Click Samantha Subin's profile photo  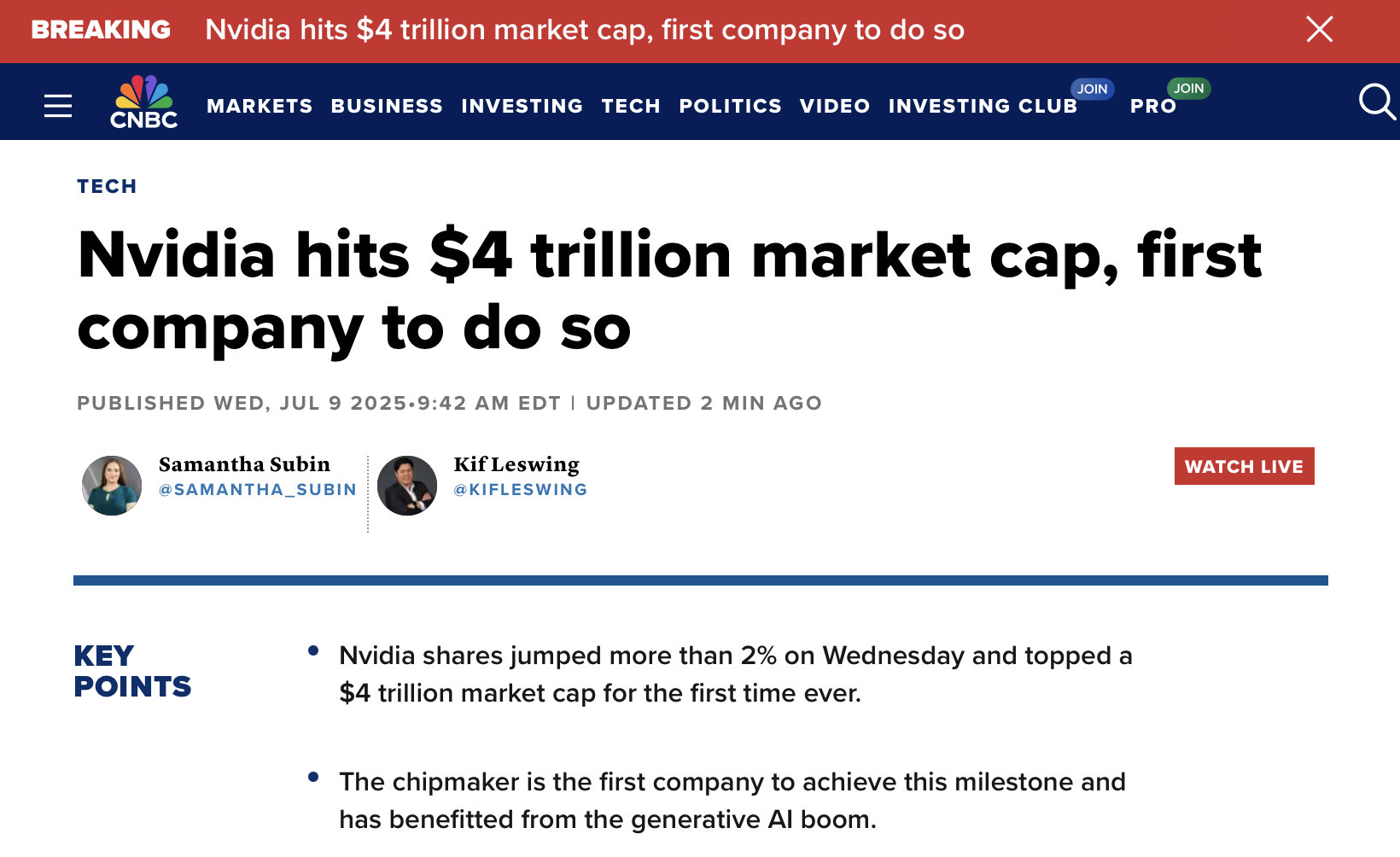[x=112, y=485]
